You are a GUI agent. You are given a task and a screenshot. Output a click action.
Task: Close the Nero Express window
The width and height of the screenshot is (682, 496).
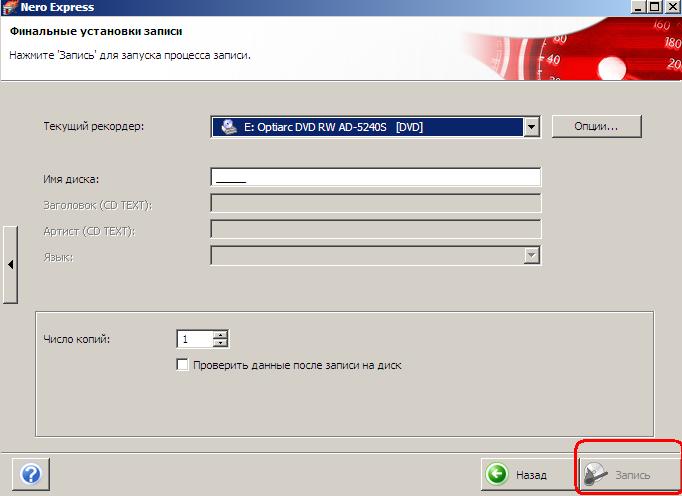673,6
